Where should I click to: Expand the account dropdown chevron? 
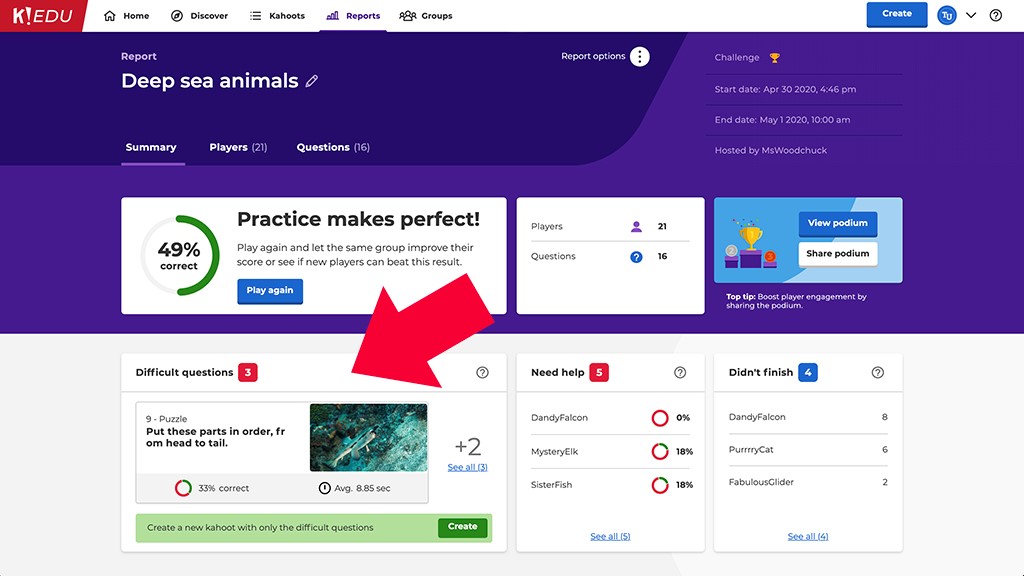(971, 15)
